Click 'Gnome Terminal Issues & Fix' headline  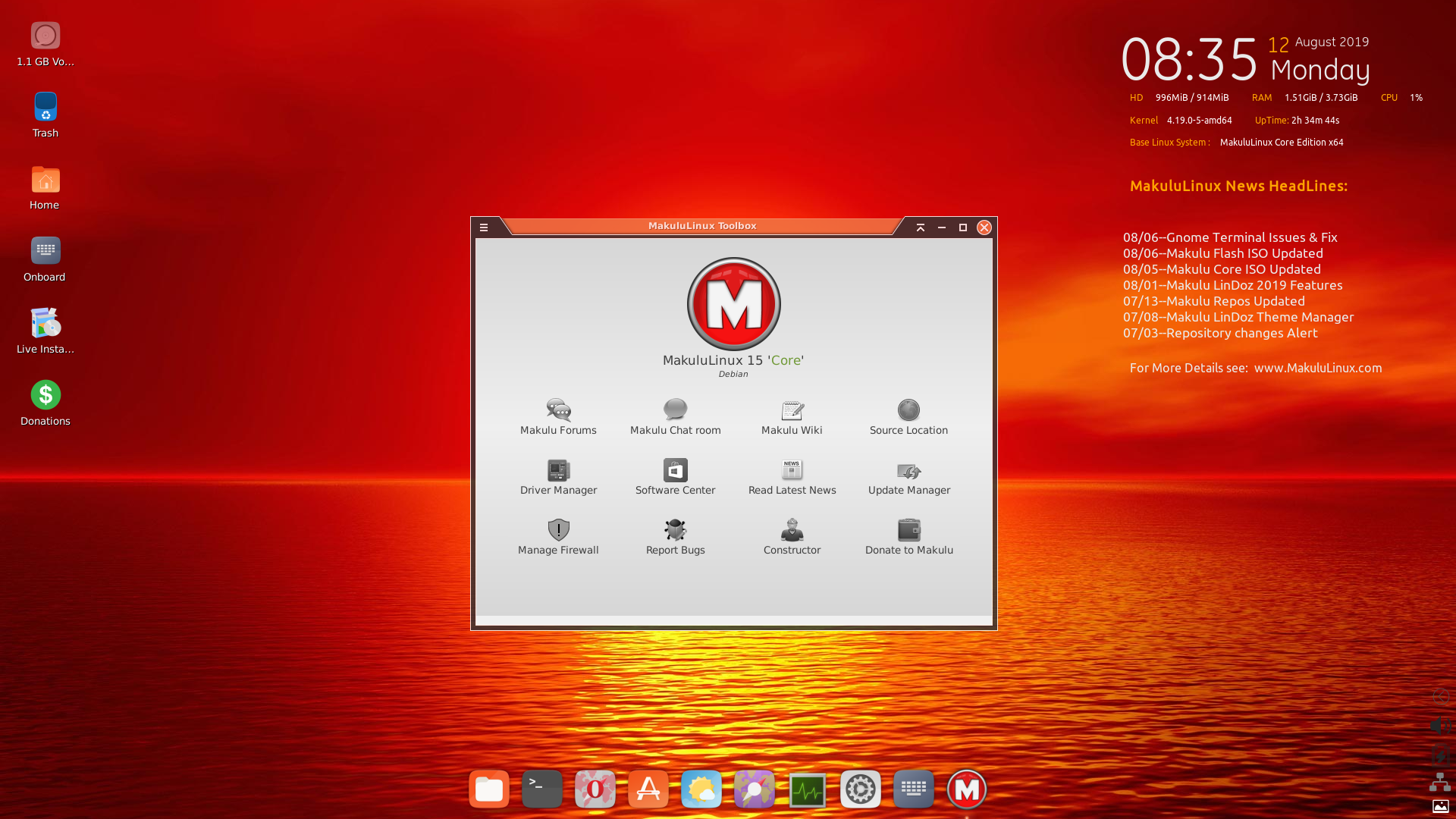1252,237
